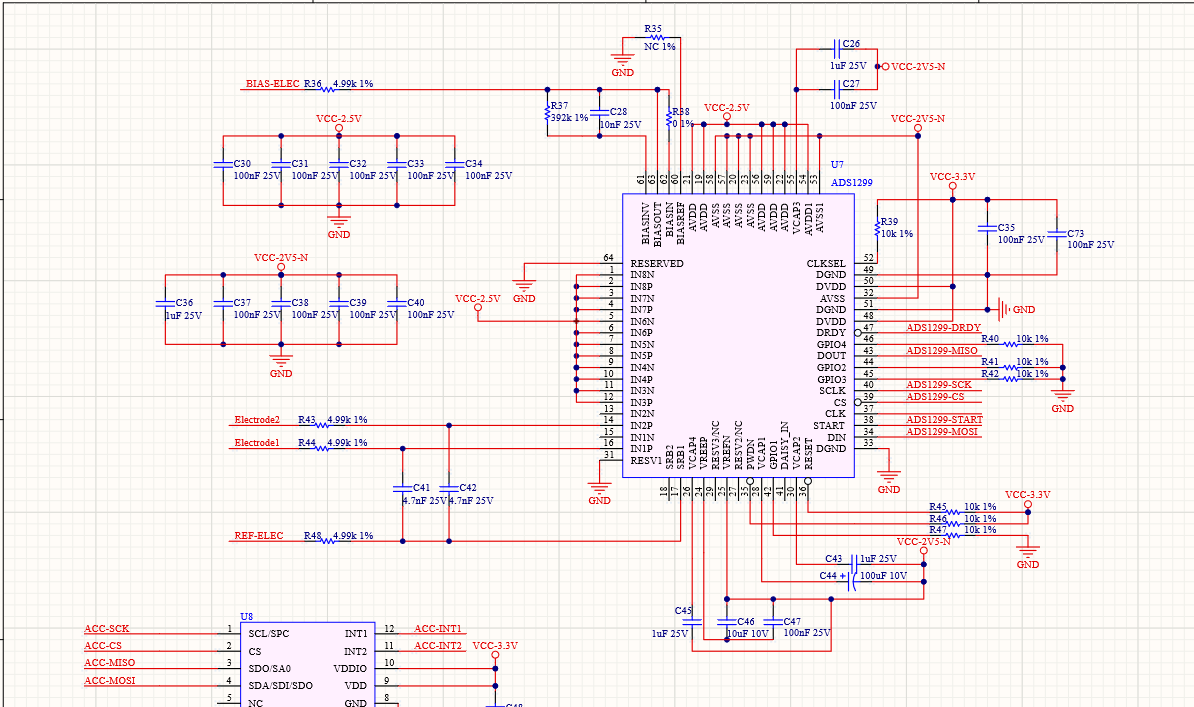Click the GND symbol below R35
This screenshot has width=1194, height=707.
[622, 63]
